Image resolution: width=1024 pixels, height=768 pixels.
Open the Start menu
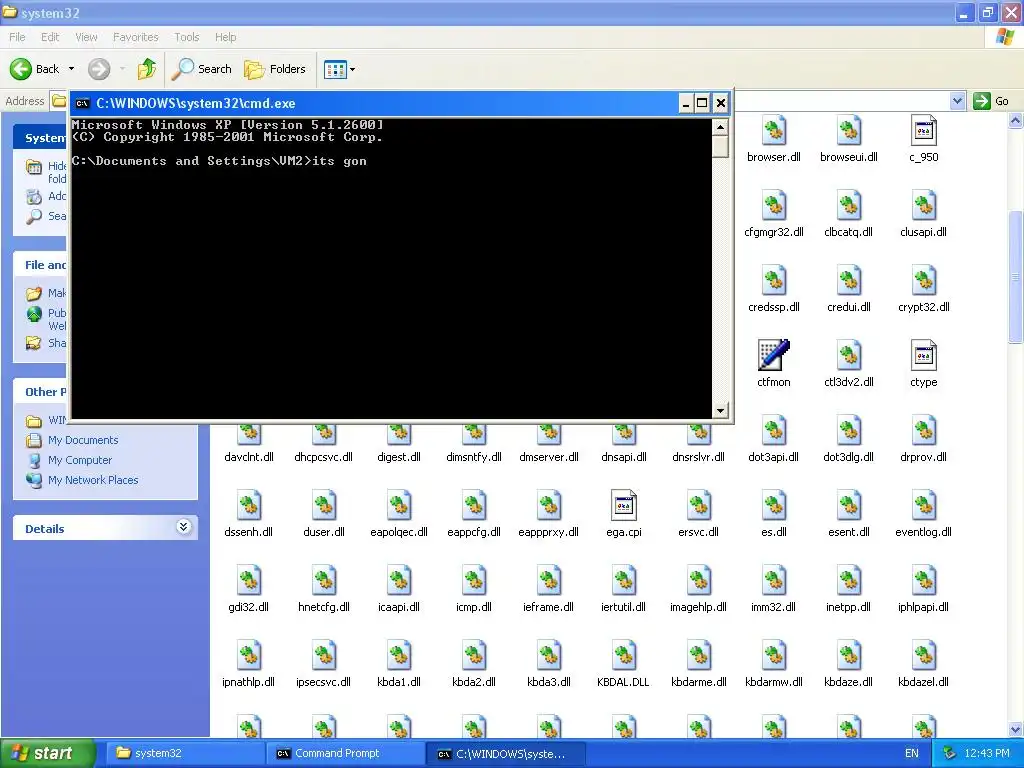coord(47,753)
